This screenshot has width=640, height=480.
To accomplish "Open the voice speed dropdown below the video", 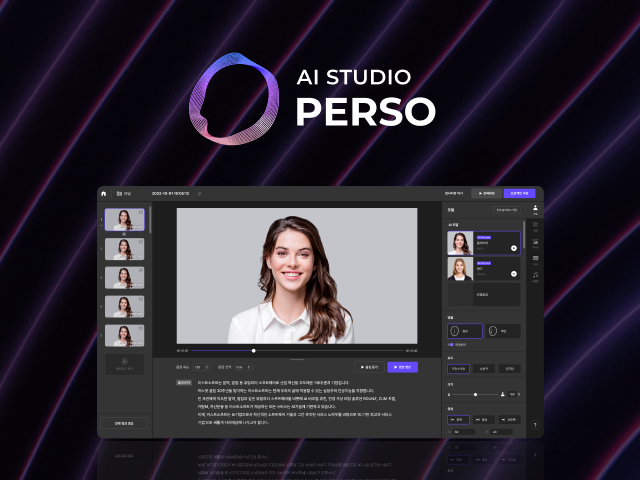I will [201, 367].
